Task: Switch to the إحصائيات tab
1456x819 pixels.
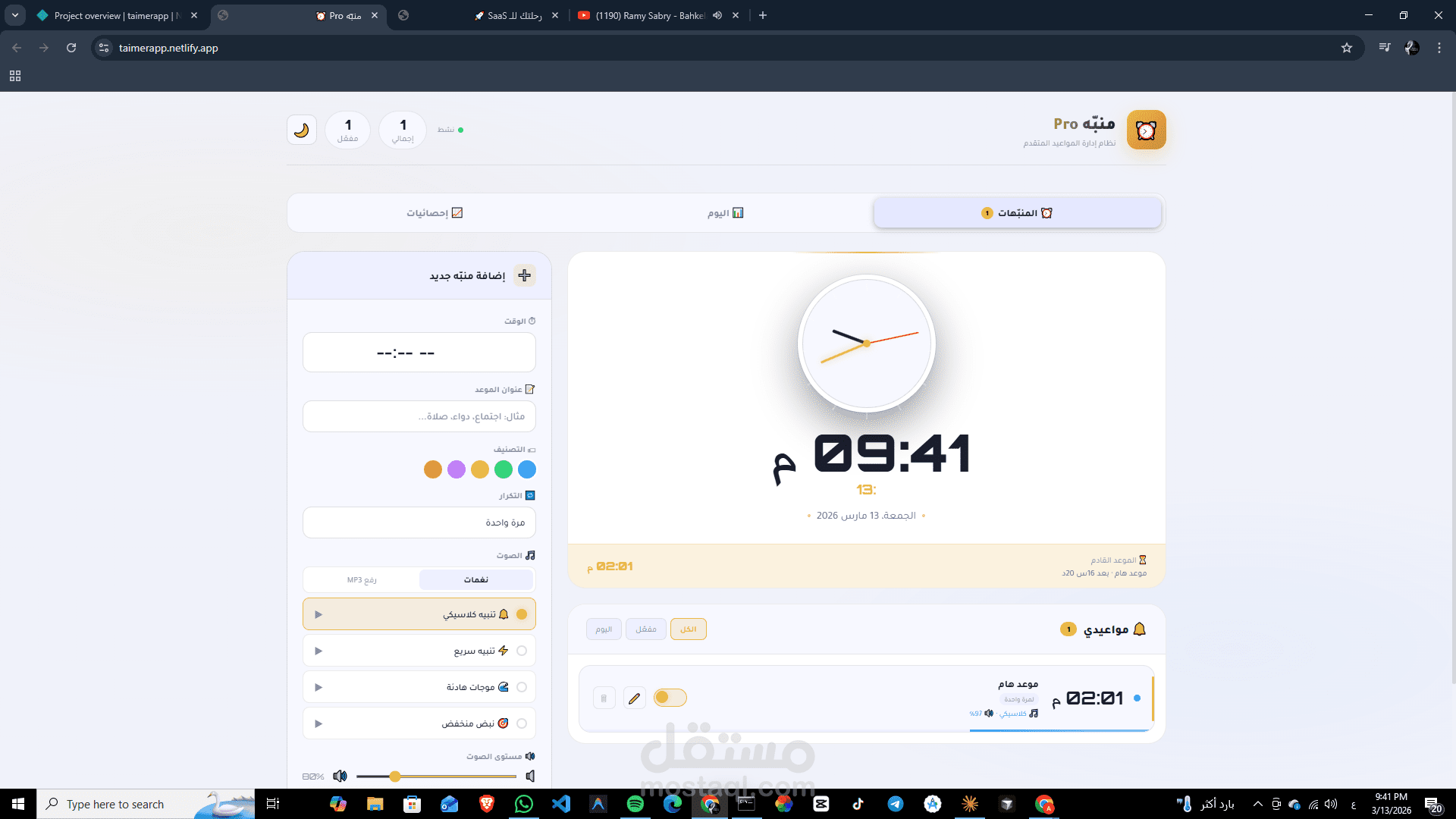Action: click(x=434, y=213)
